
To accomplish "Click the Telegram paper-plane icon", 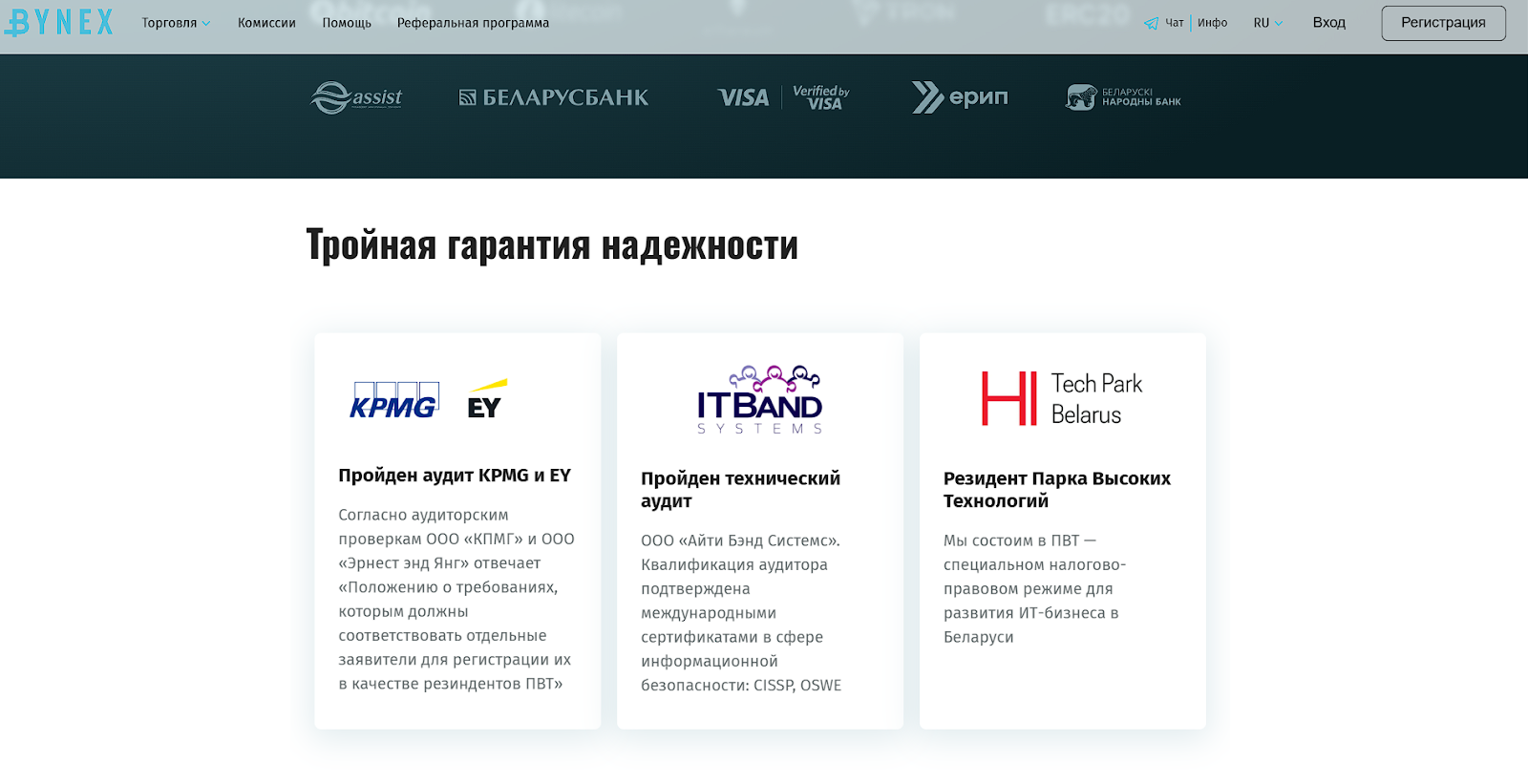I will (1152, 23).
